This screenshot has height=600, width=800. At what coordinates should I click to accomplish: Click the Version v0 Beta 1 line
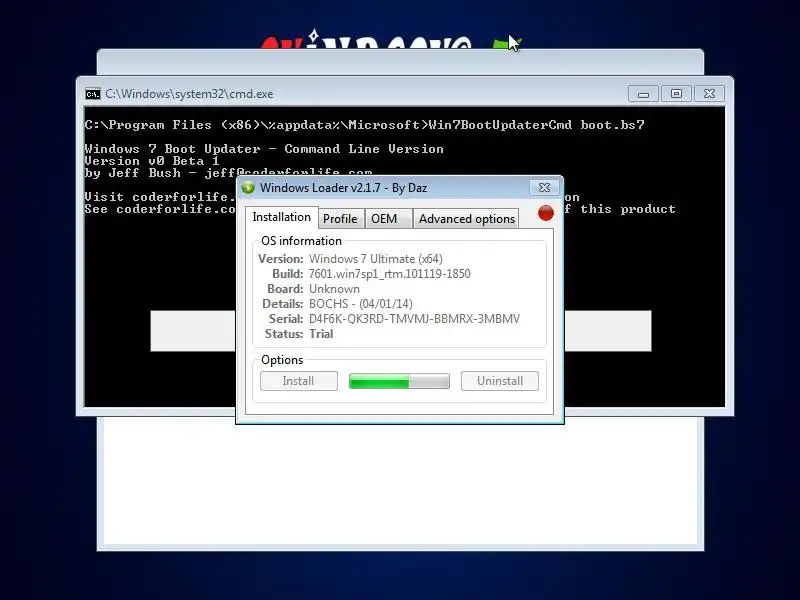(152, 161)
